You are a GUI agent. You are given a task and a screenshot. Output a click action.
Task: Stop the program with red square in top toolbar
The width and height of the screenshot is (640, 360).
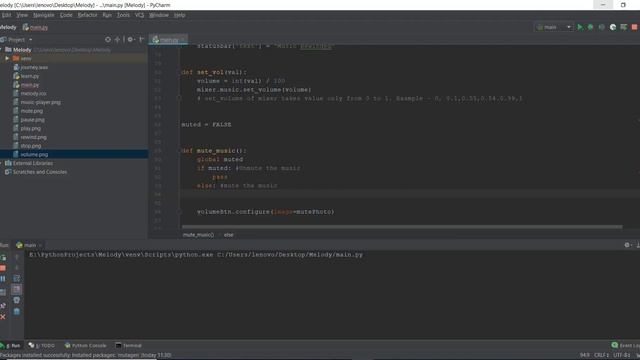coord(634,27)
